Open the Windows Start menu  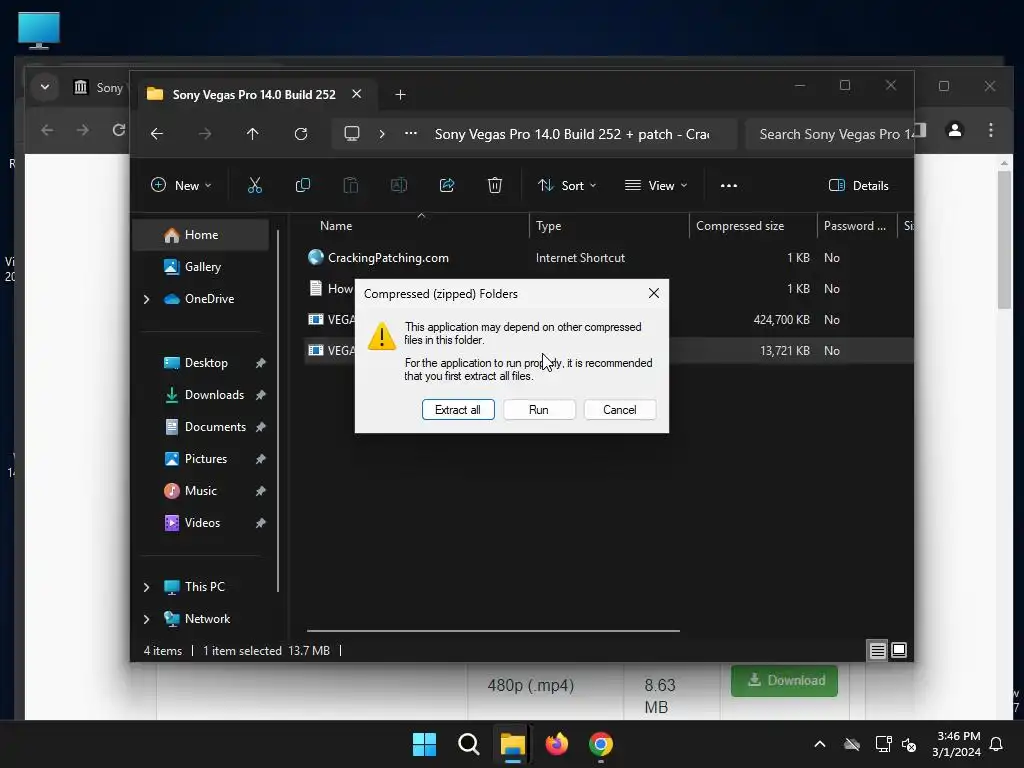click(424, 744)
